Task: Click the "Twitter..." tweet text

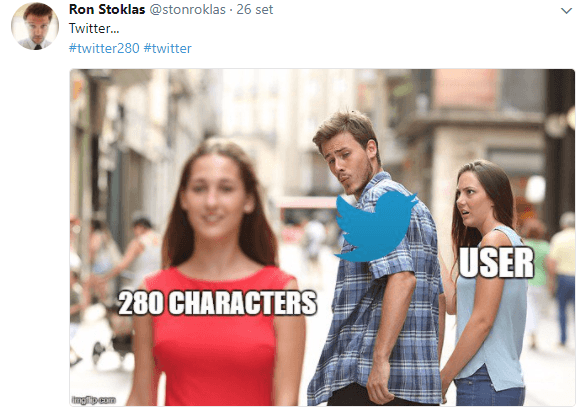Action: (x=94, y=29)
